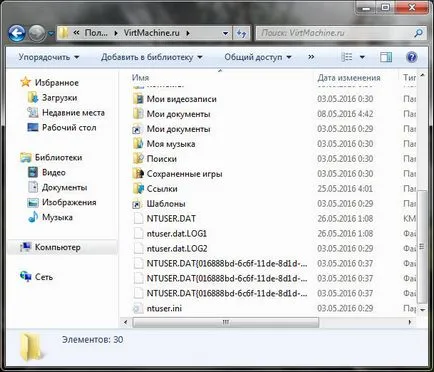Click date 25.05.2016 4:01 in Ссылки row

click(x=345, y=189)
